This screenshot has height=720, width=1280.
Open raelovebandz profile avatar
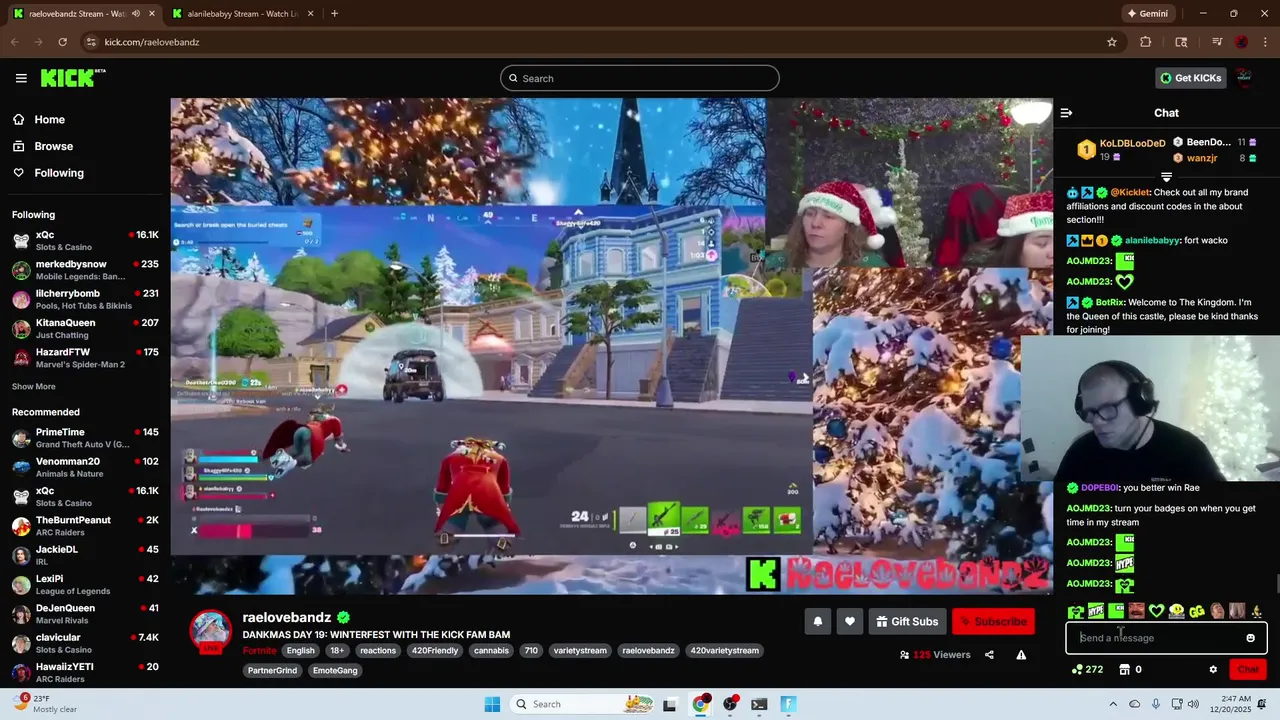(211, 631)
